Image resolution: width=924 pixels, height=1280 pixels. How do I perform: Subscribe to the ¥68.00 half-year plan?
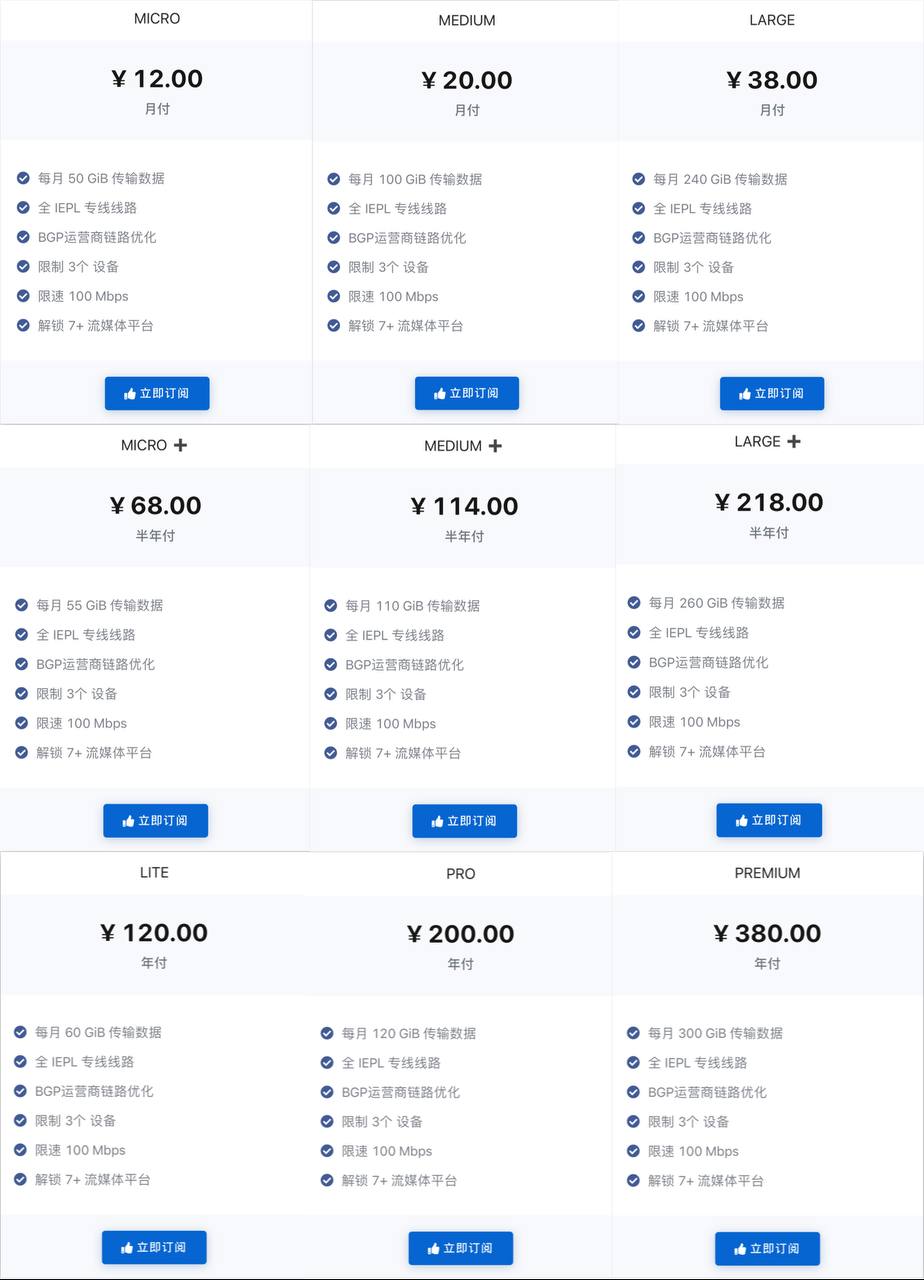click(155, 821)
